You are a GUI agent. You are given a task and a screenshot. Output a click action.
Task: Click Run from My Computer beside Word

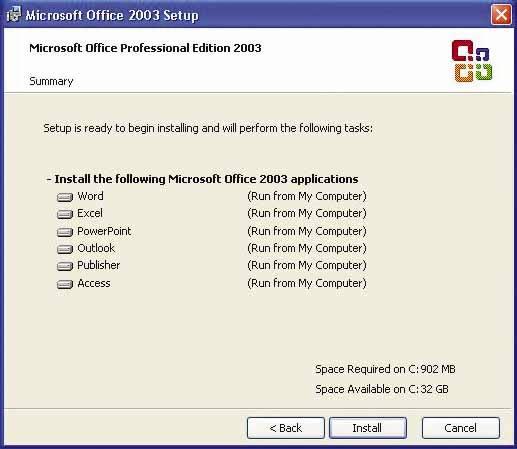[307, 196]
